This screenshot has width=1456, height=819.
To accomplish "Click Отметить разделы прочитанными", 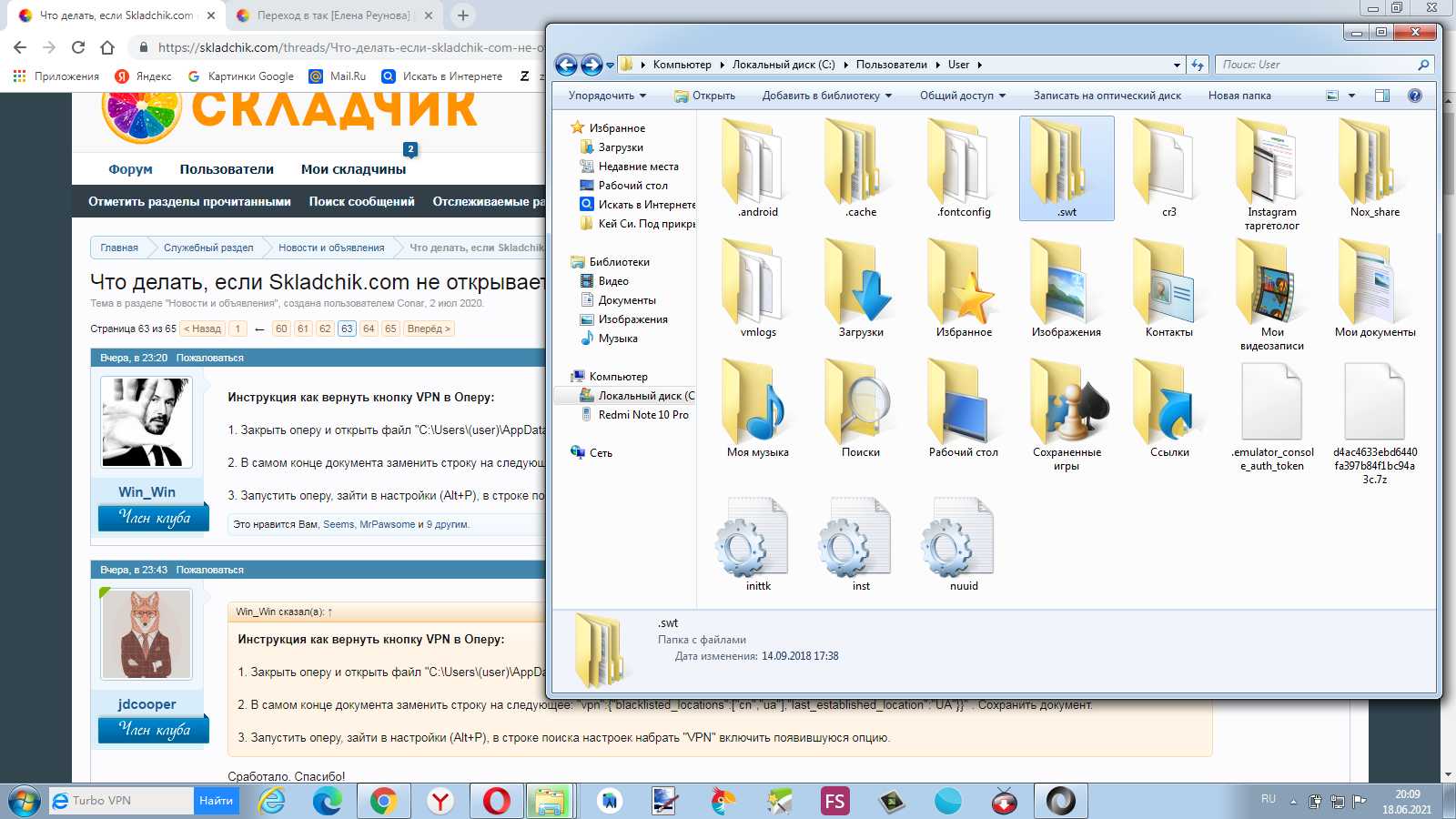I will point(189,202).
